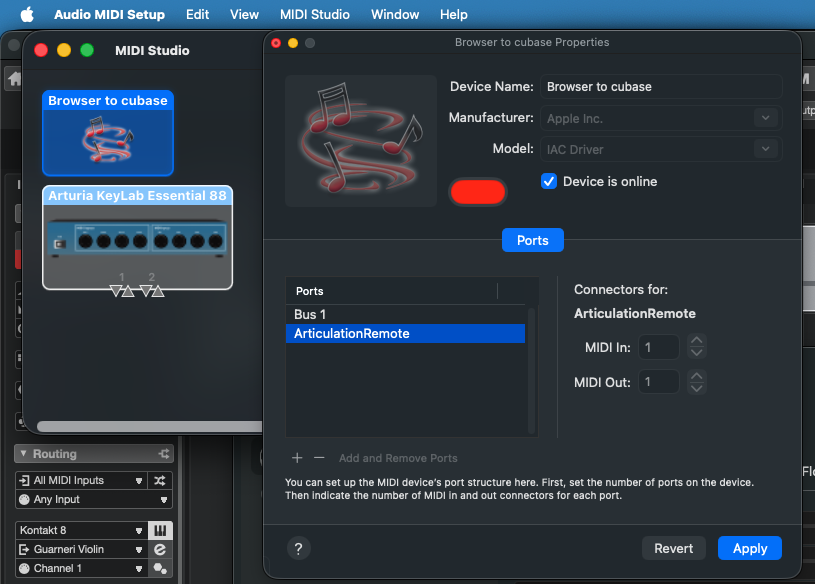This screenshot has height=584, width=815.
Task: Open the Any Input dropdown
Action: pyautogui.click(x=94, y=499)
